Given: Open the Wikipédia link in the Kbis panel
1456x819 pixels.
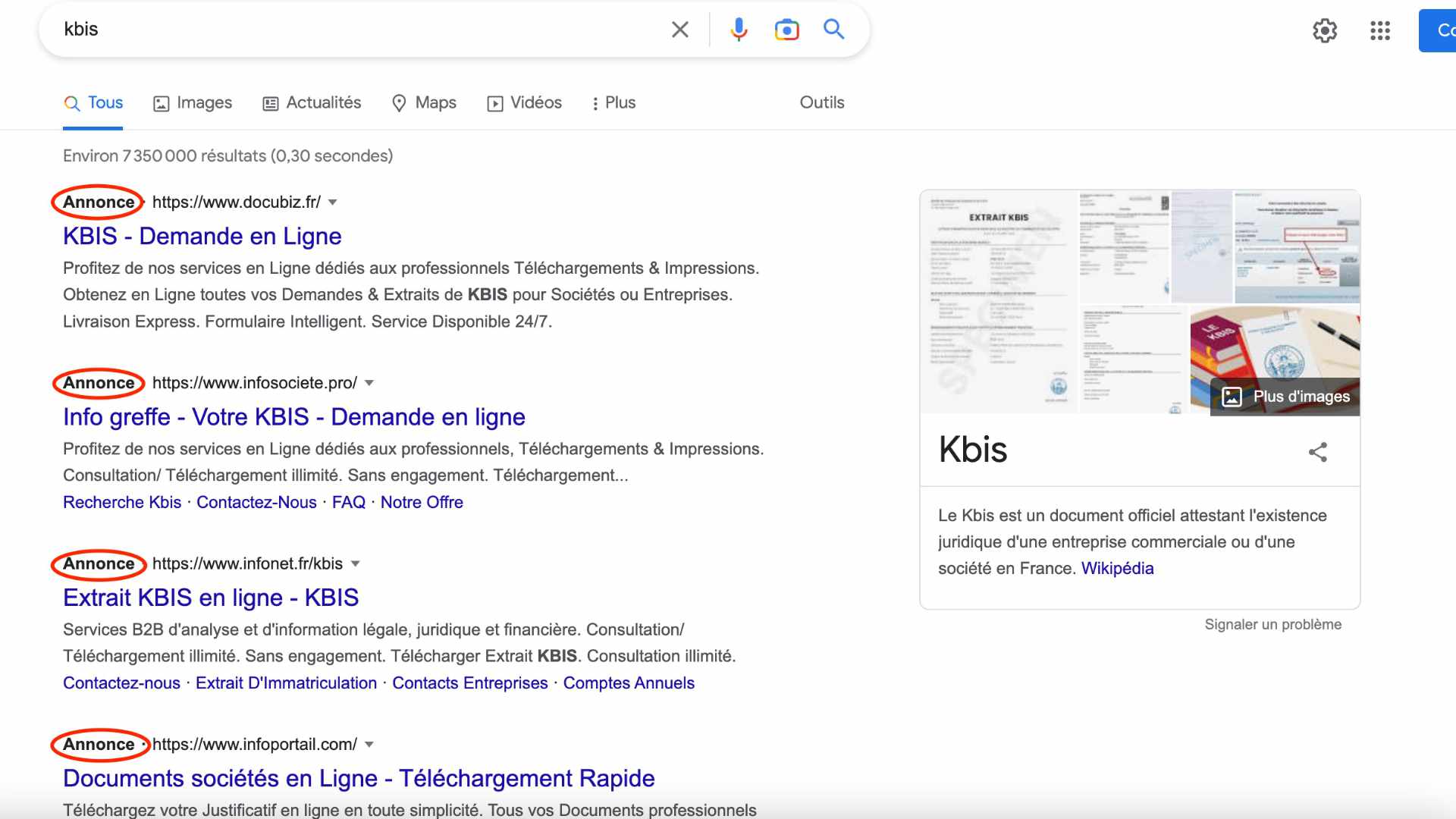Looking at the screenshot, I should tap(1117, 569).
